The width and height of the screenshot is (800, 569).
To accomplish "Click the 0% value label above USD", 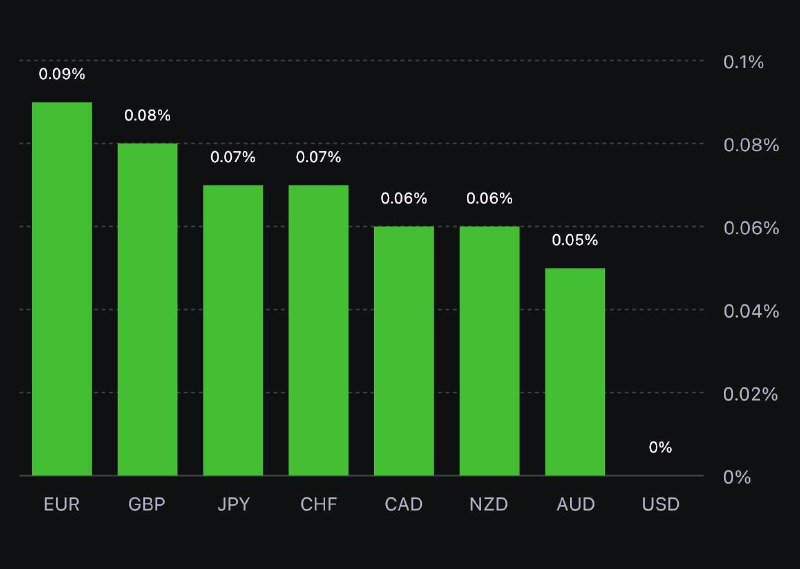I will click(661, 447).
